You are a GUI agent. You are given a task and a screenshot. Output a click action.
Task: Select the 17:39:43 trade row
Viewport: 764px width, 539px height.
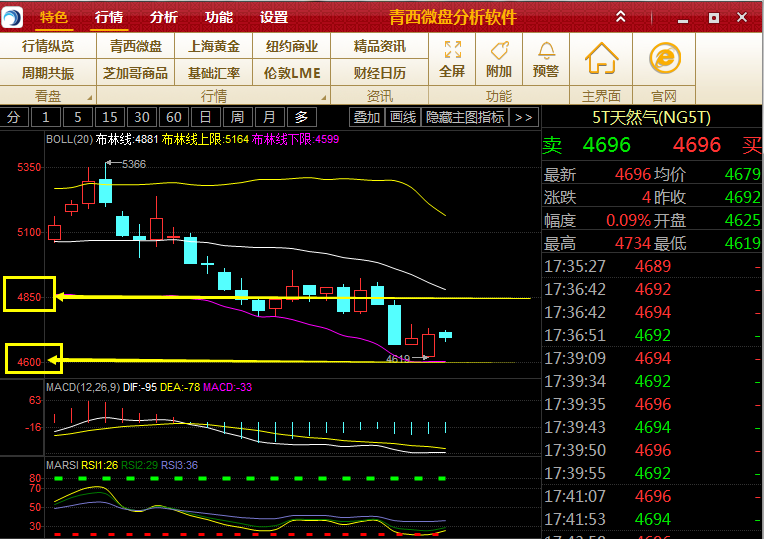[652, 427]
